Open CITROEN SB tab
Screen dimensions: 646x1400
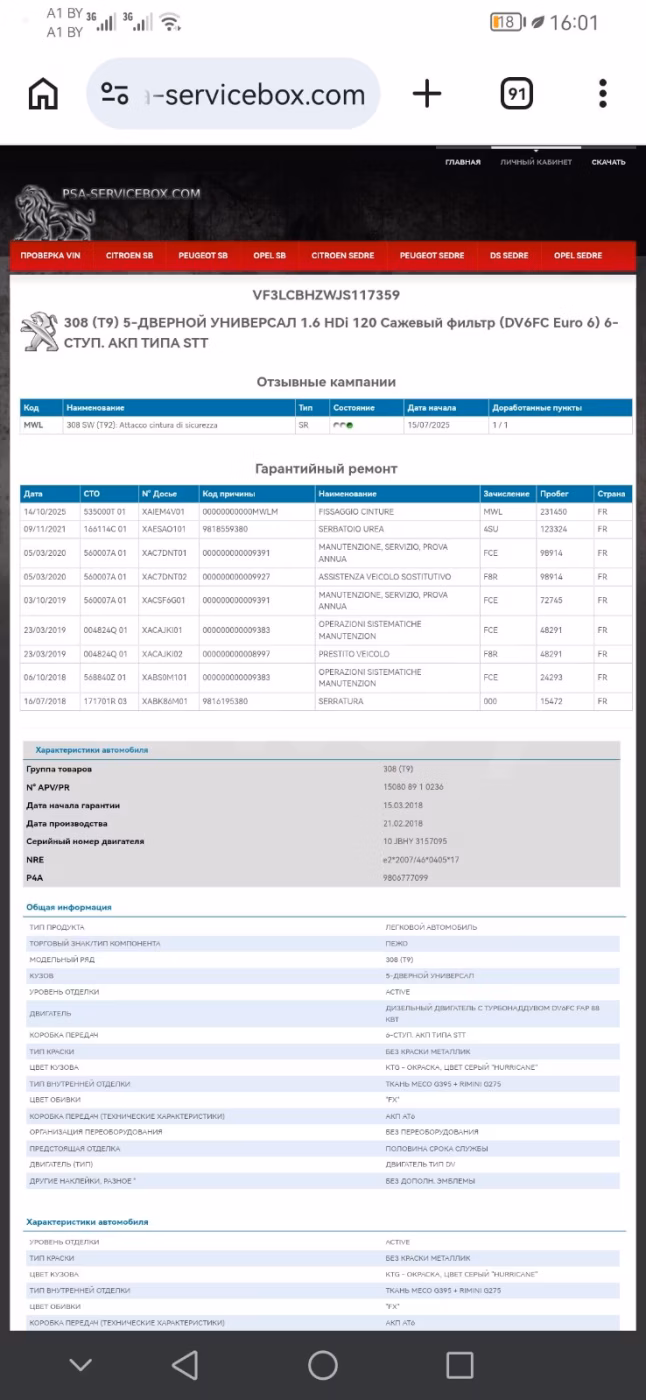pos(129,255)
